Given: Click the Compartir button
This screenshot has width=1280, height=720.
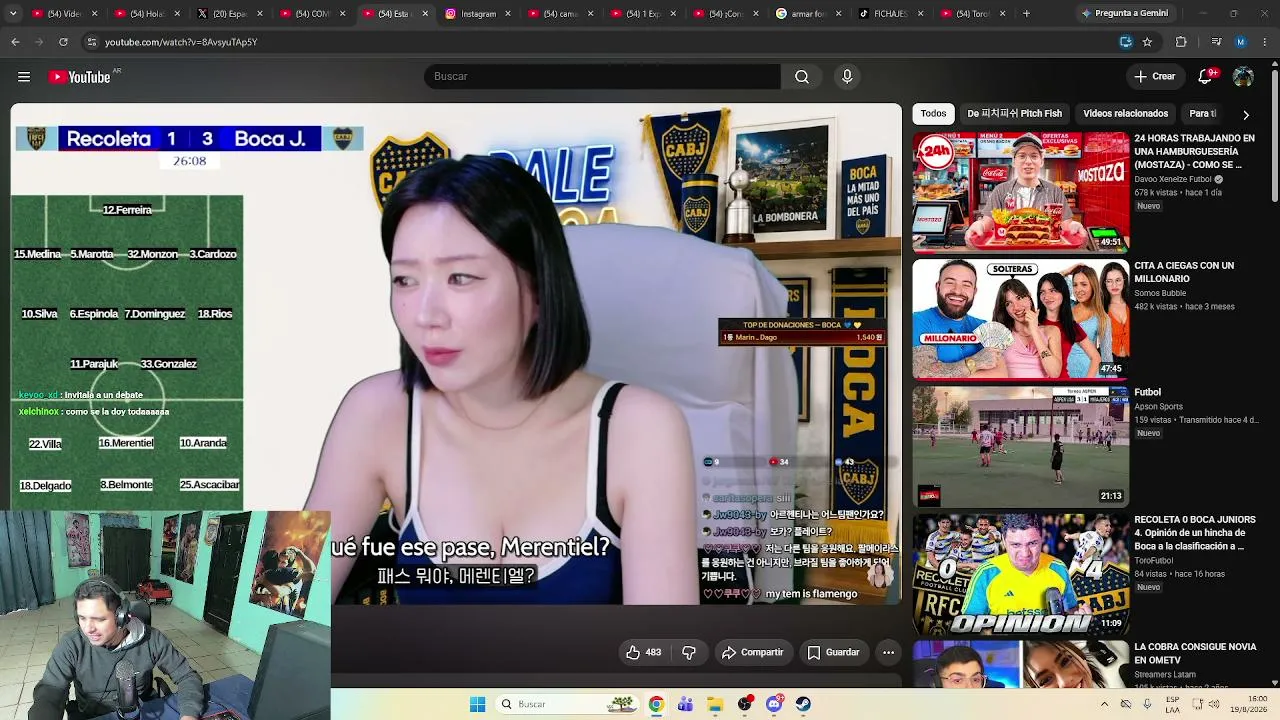Looking at the screenshot, I should 752,652.
